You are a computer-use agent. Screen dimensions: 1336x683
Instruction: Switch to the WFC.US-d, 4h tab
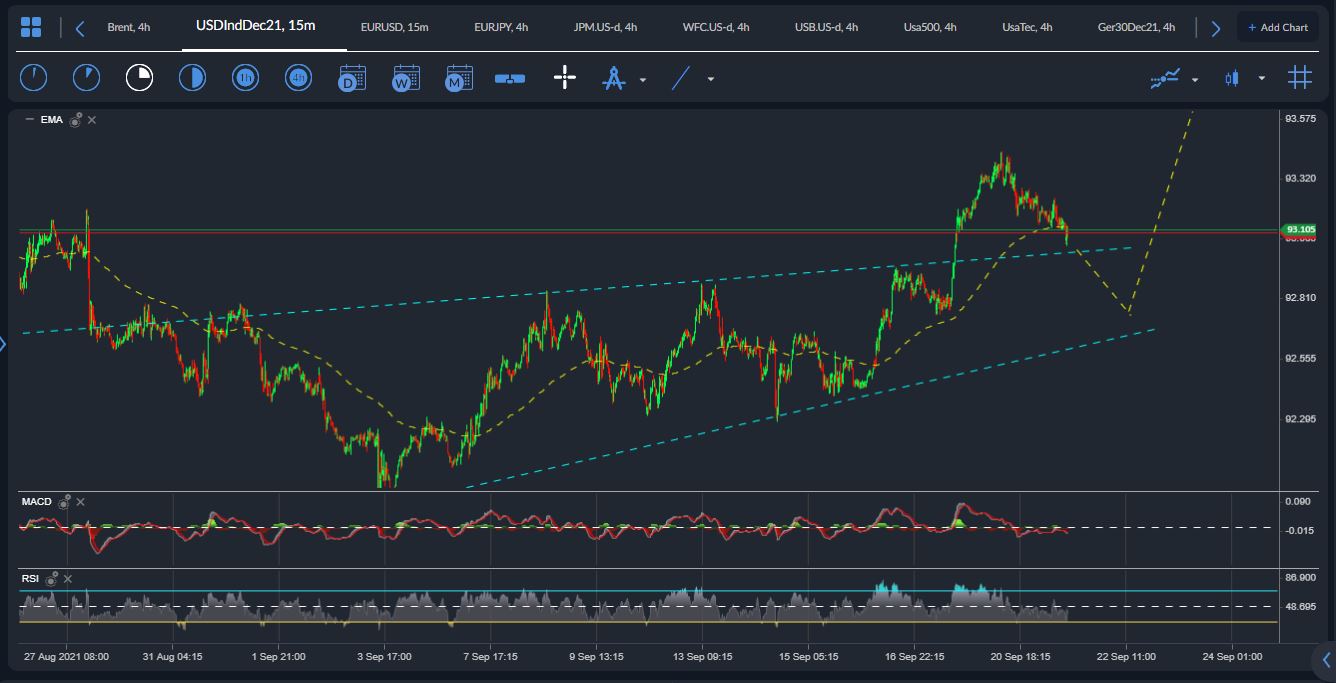714,27
